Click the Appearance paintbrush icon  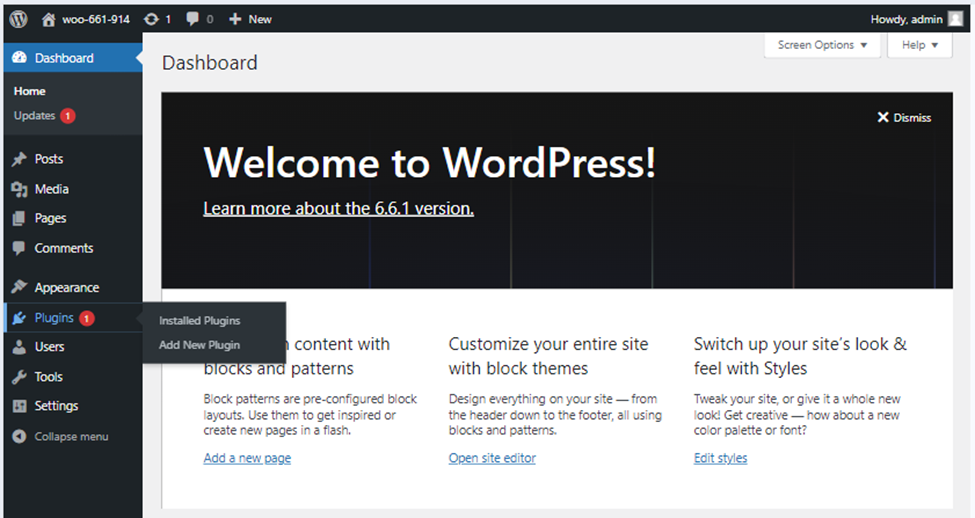(x=19, y=287)
